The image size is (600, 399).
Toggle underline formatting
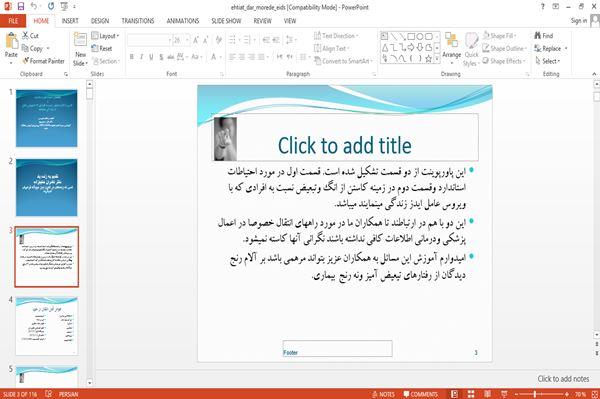(x=151, y=57)
